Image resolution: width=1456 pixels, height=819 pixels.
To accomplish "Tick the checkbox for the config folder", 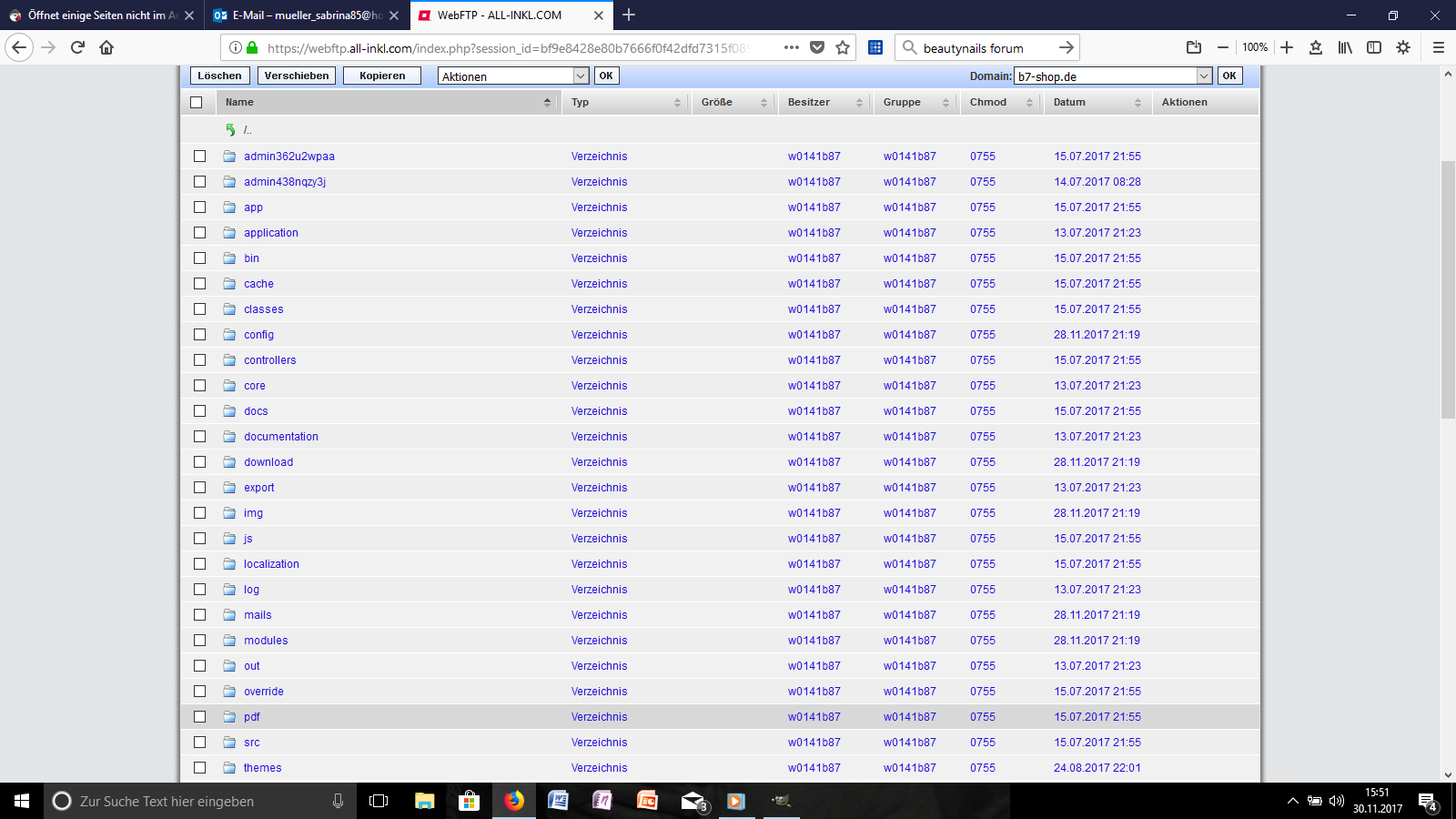I will pyautogui.click(x=200, y=335).
